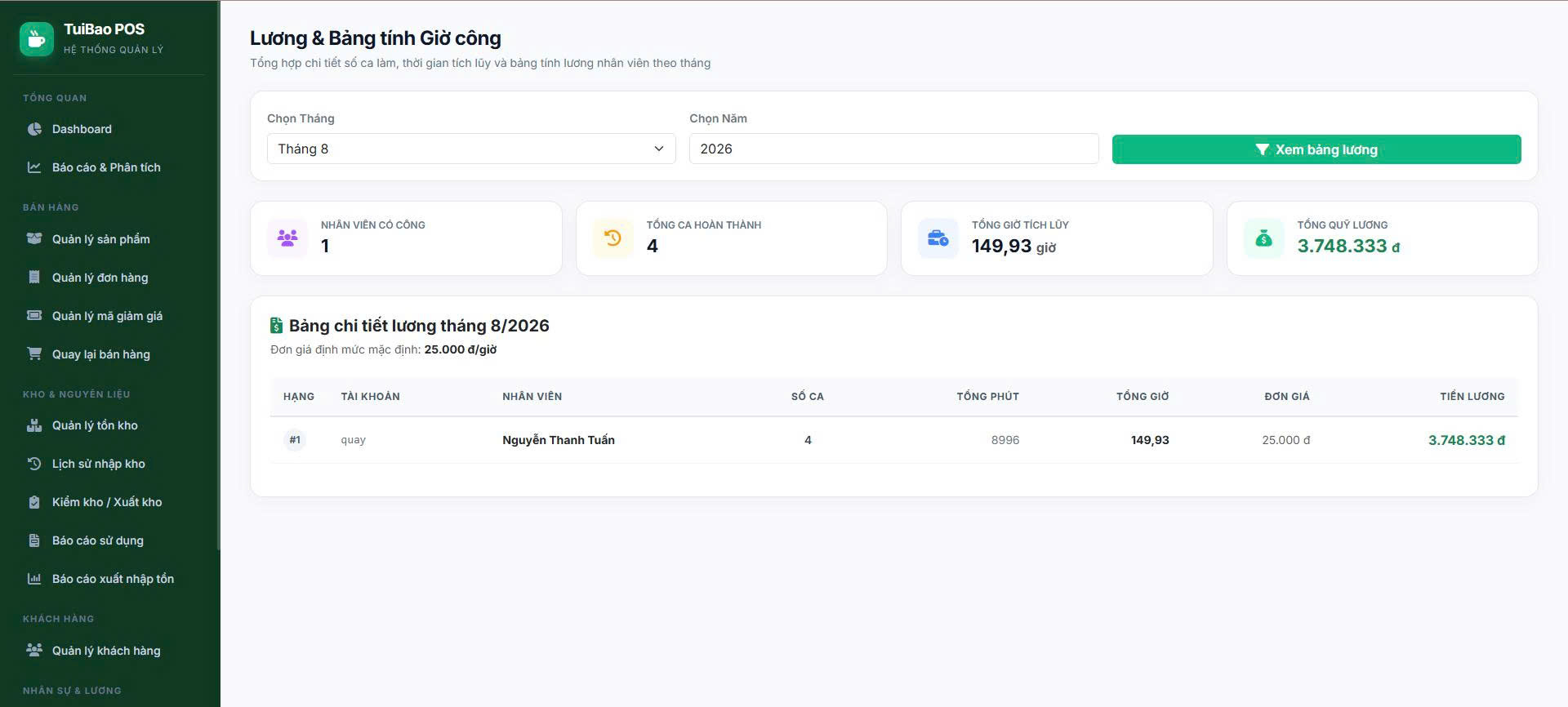Click the Lương & Bảng tính Giờ công heading
Image resolution: width=1568 pixels, height=707 pixels.
tap(376, 38)
